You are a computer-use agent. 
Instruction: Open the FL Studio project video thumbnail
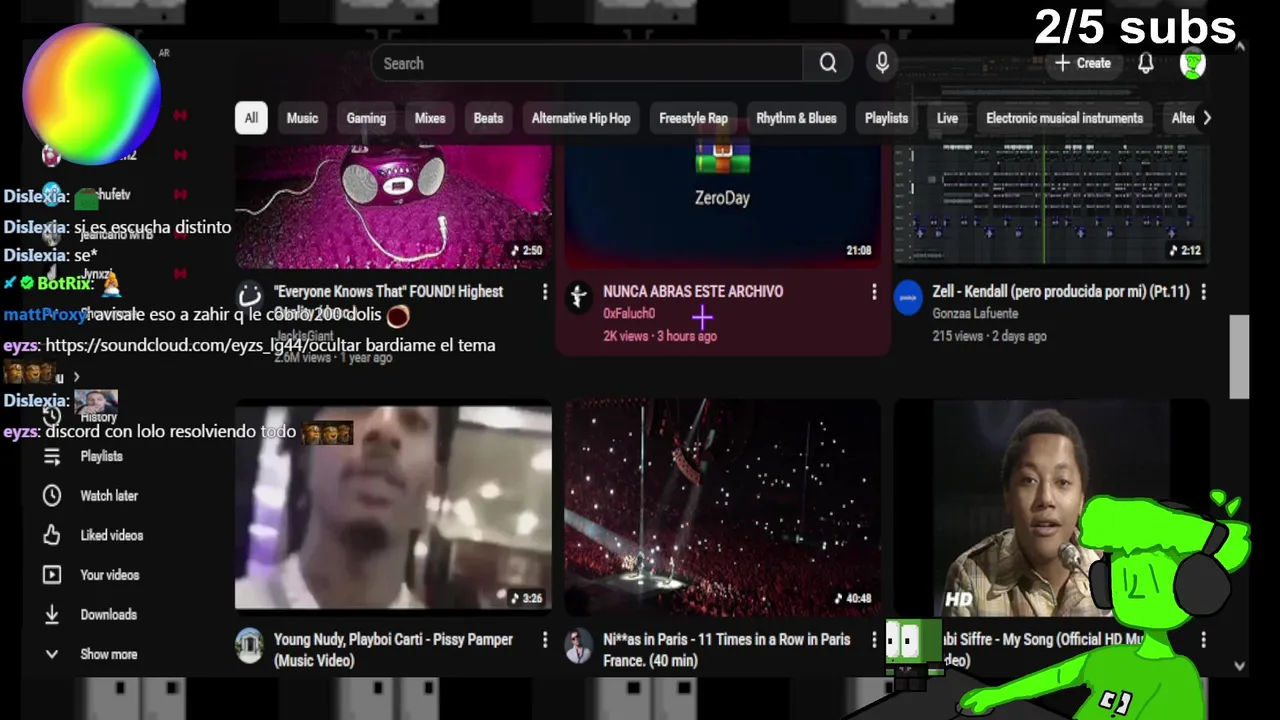click(x=1051, y=206)
